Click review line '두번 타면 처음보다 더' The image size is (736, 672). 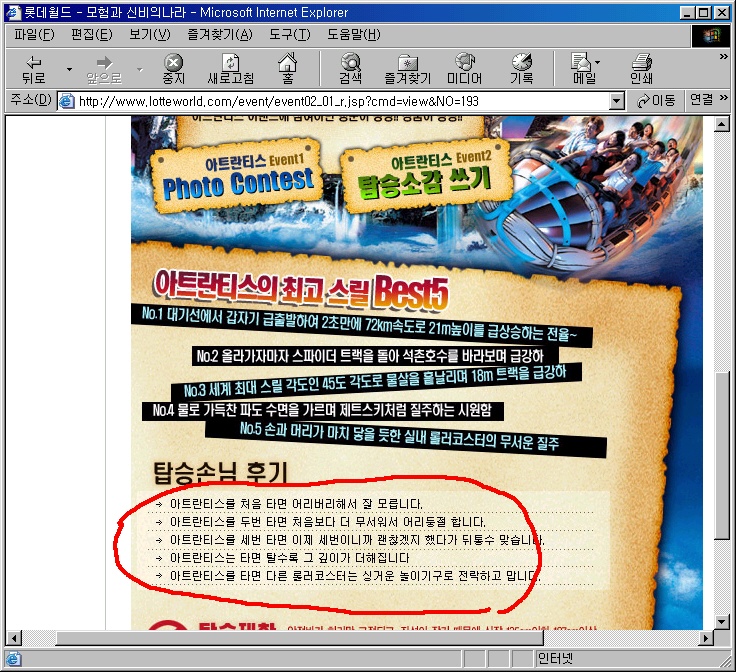327,522
